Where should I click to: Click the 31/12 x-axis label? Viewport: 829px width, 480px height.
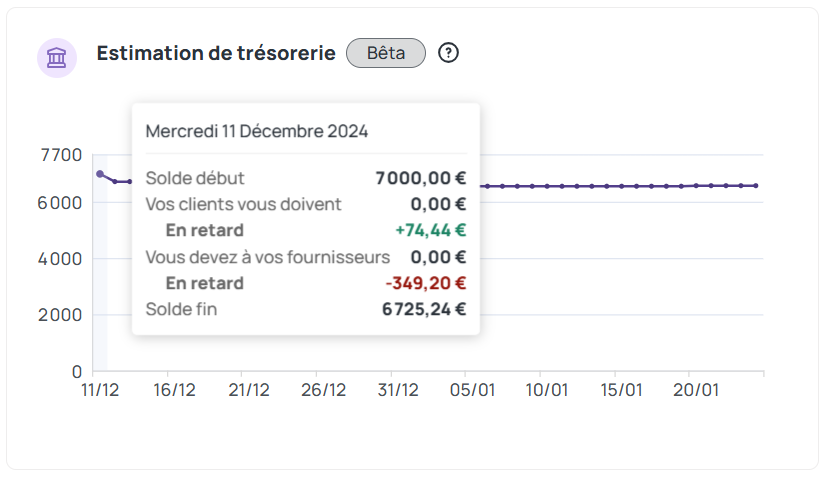398,390
